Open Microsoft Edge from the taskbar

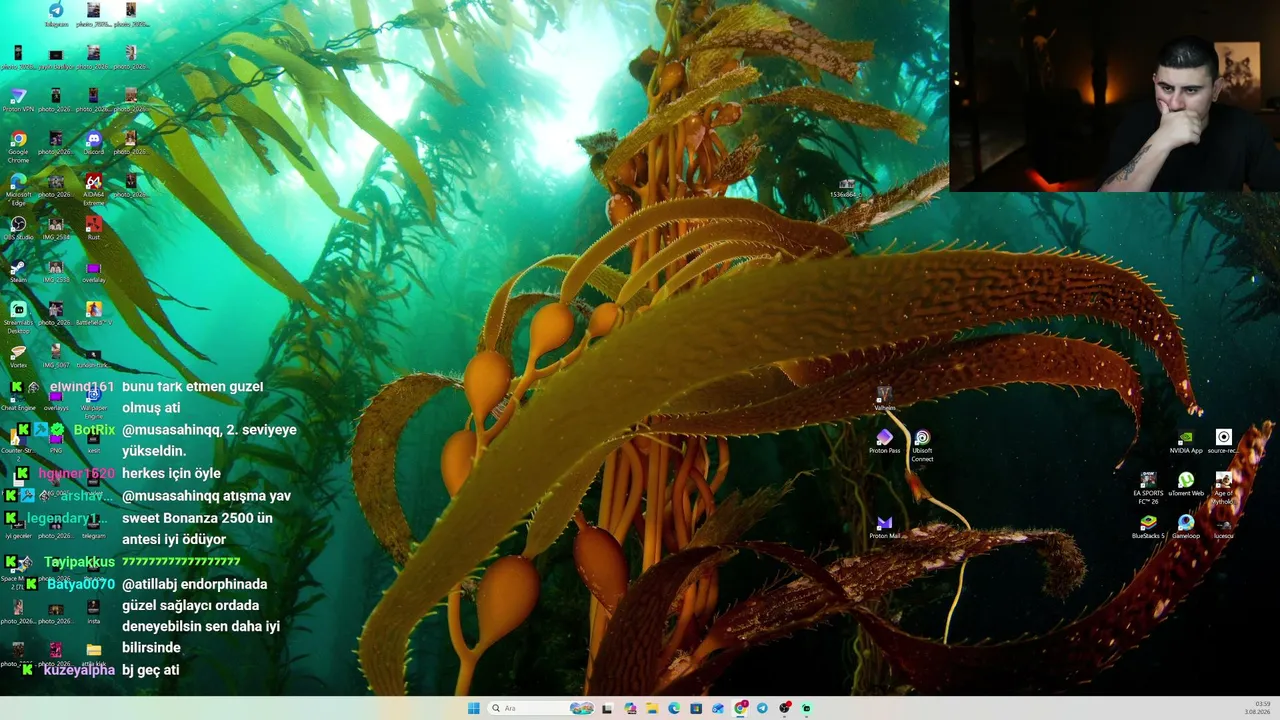[x=674, y=708]
